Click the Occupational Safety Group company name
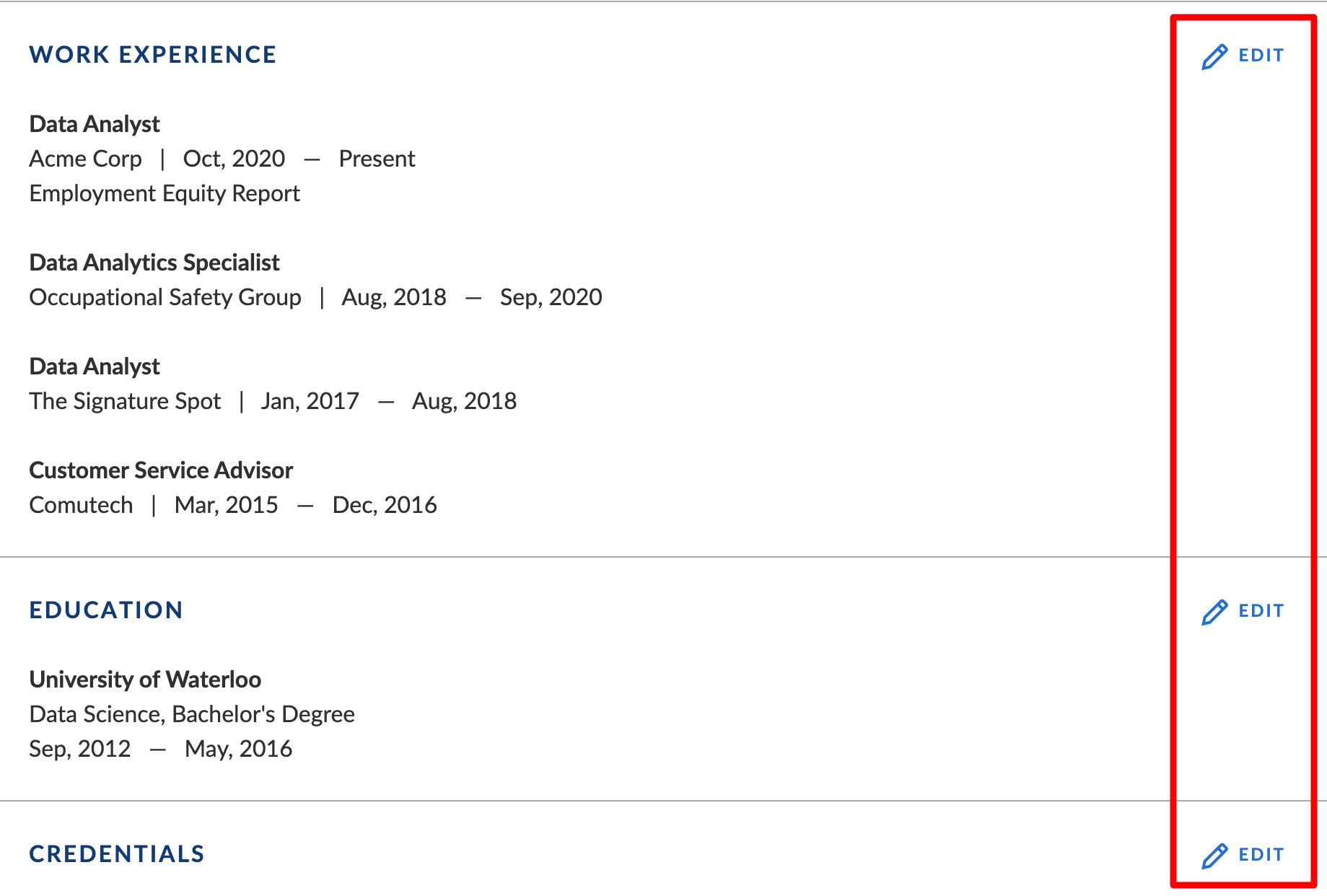 point(165,297)
